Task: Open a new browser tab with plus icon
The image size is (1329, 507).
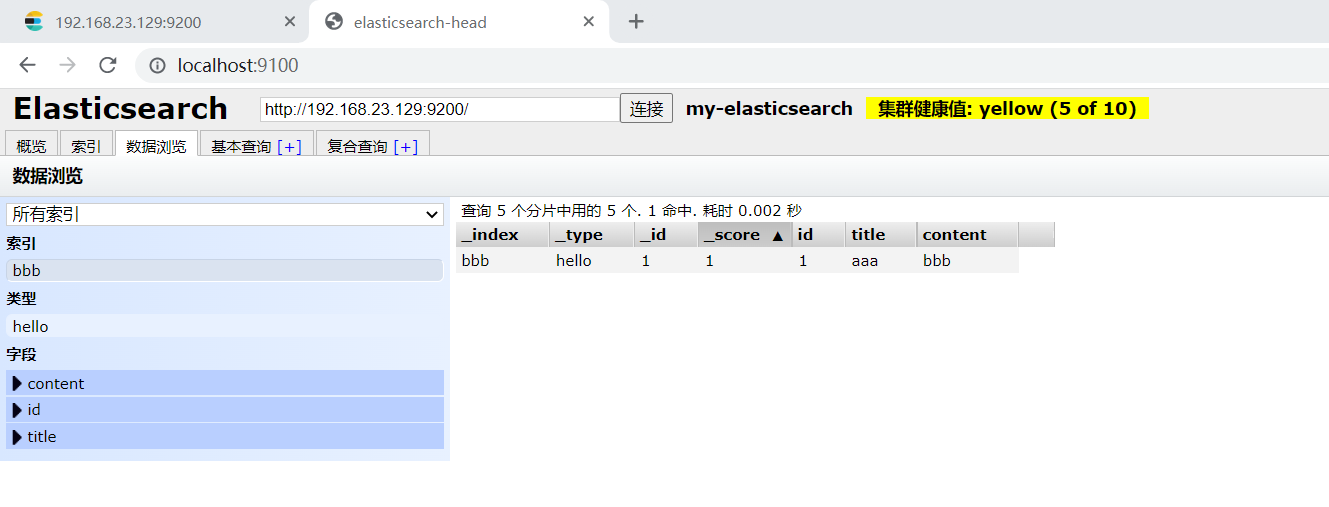Action: pyautogui.click(x=636, y=21)
